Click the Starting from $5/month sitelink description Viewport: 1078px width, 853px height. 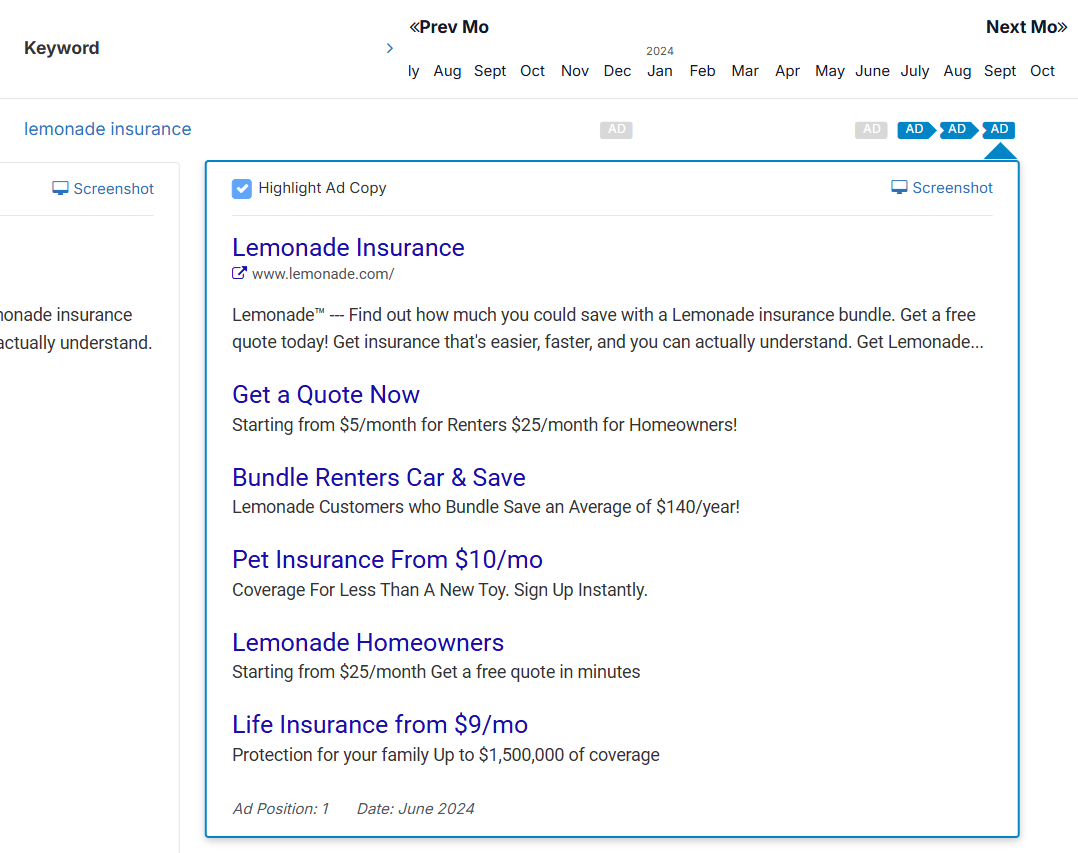tap(484, 425)
